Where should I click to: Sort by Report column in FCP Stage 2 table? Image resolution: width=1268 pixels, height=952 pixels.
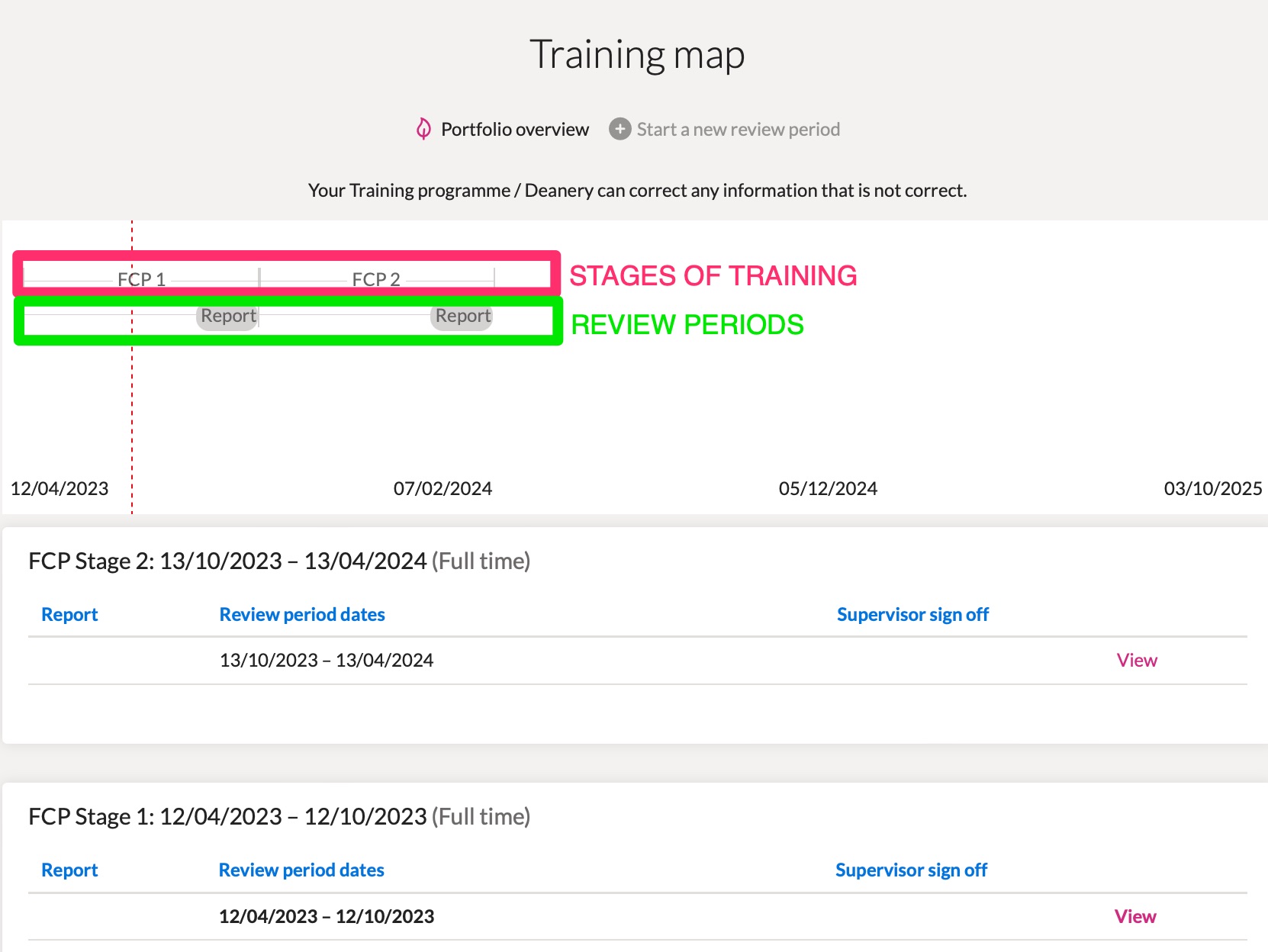(x=69, y=614)
